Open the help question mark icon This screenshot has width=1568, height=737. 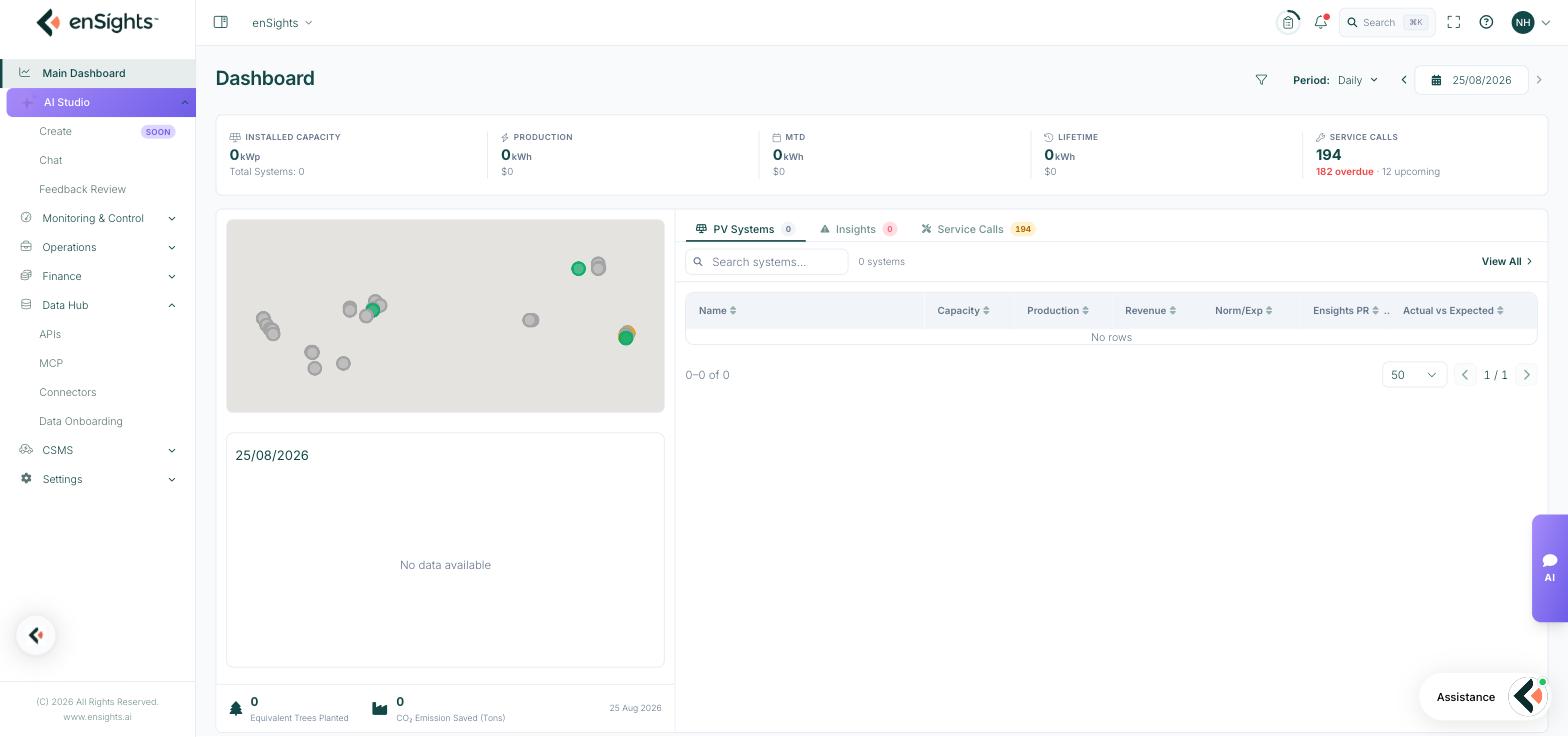tap(1486, 22)
